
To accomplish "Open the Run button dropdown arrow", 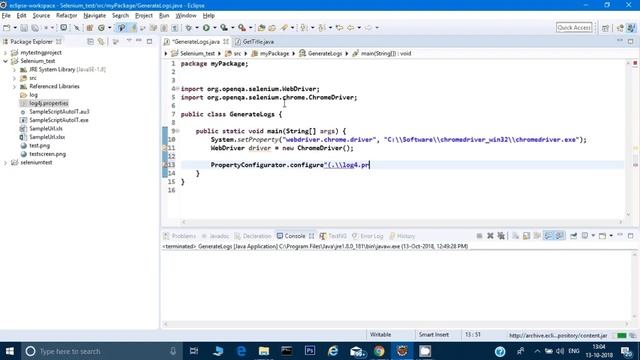I will pyautogui.click(x=214, y=28).
